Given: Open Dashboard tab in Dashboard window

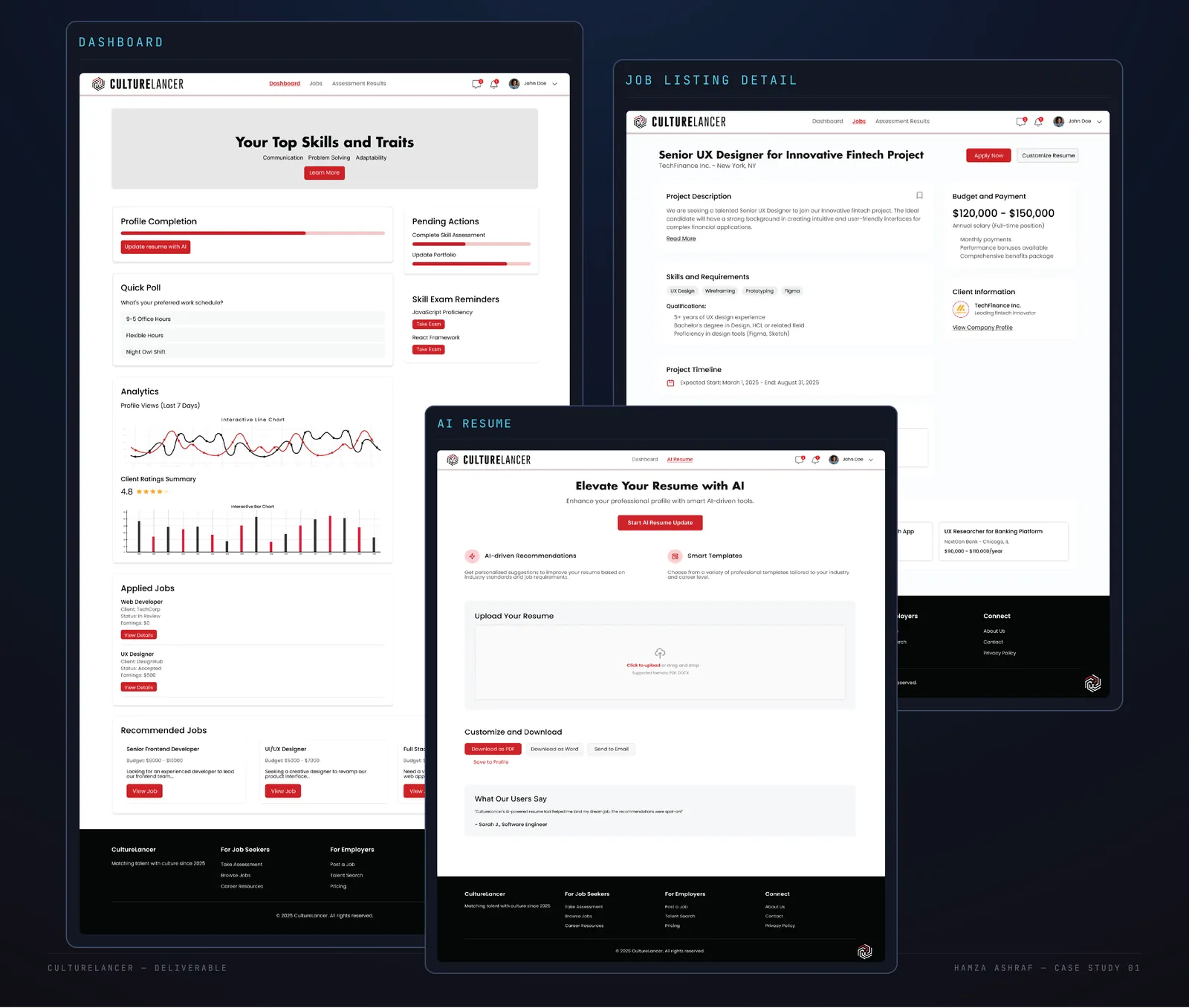Looking at the screenshot, I should click(x=285, y=84).
